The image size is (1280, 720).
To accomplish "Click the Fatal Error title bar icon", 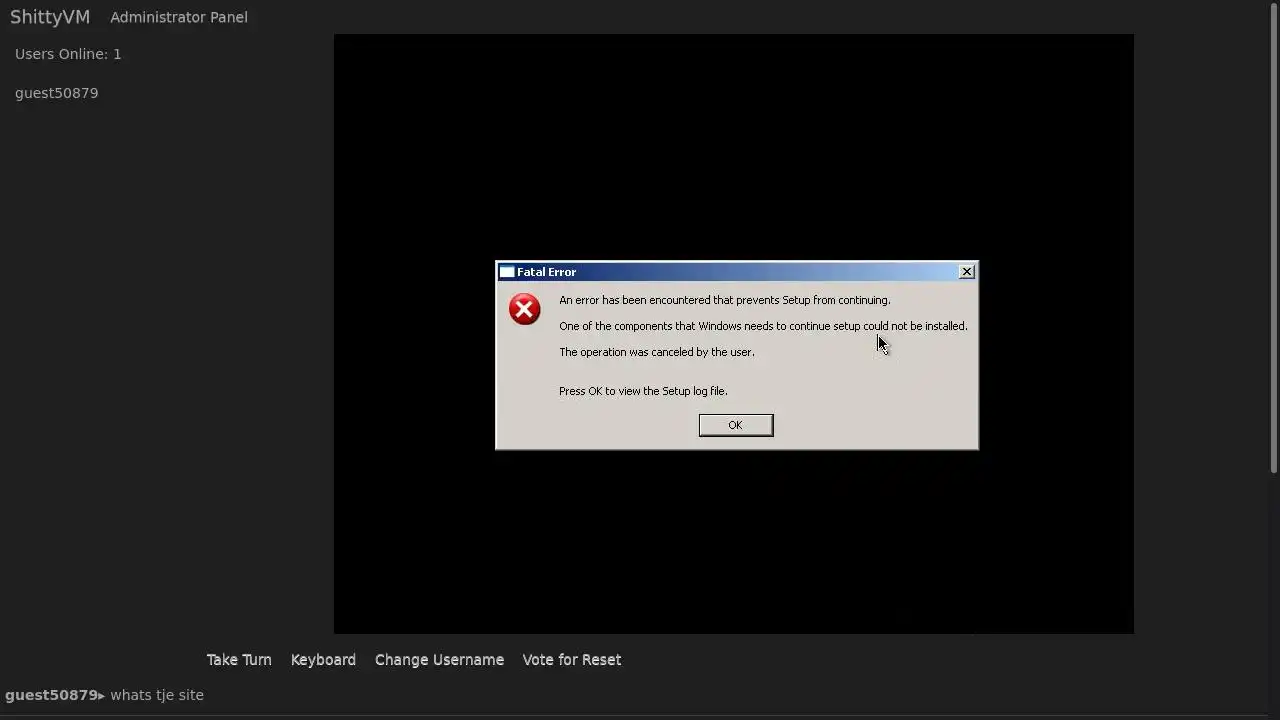I will click(x=507, y=272).
